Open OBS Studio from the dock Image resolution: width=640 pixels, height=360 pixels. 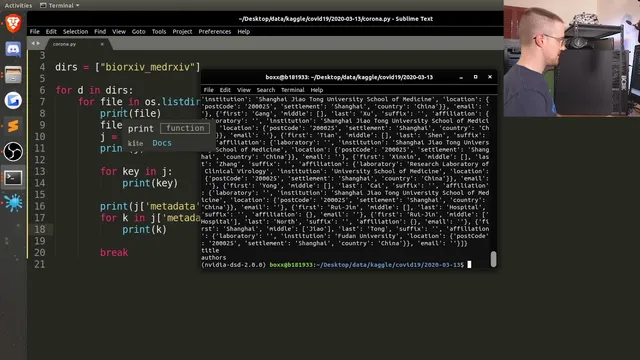point(13,151)
